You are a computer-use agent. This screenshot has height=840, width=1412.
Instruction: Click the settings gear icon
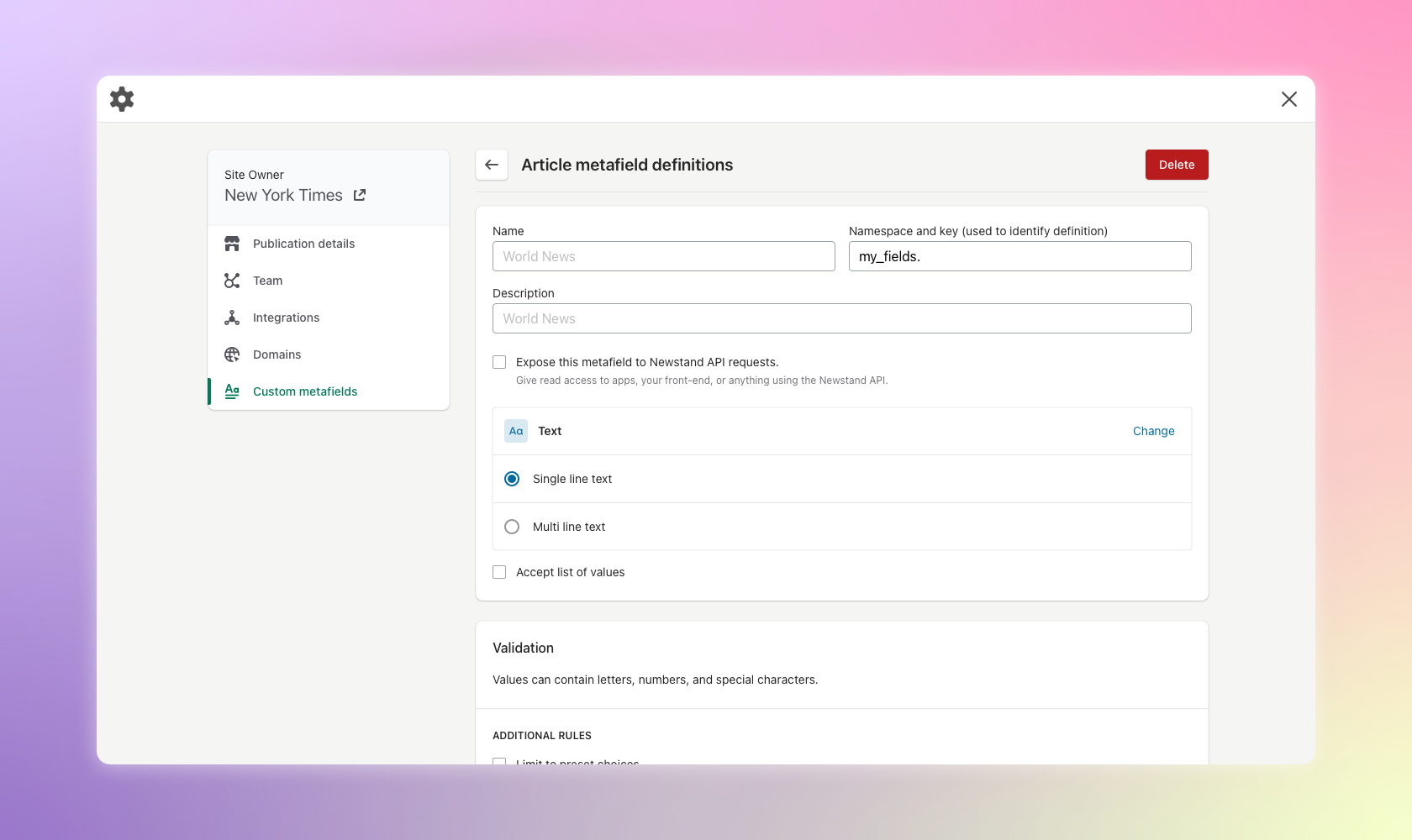pyautogui.click(x=122, y=99)
